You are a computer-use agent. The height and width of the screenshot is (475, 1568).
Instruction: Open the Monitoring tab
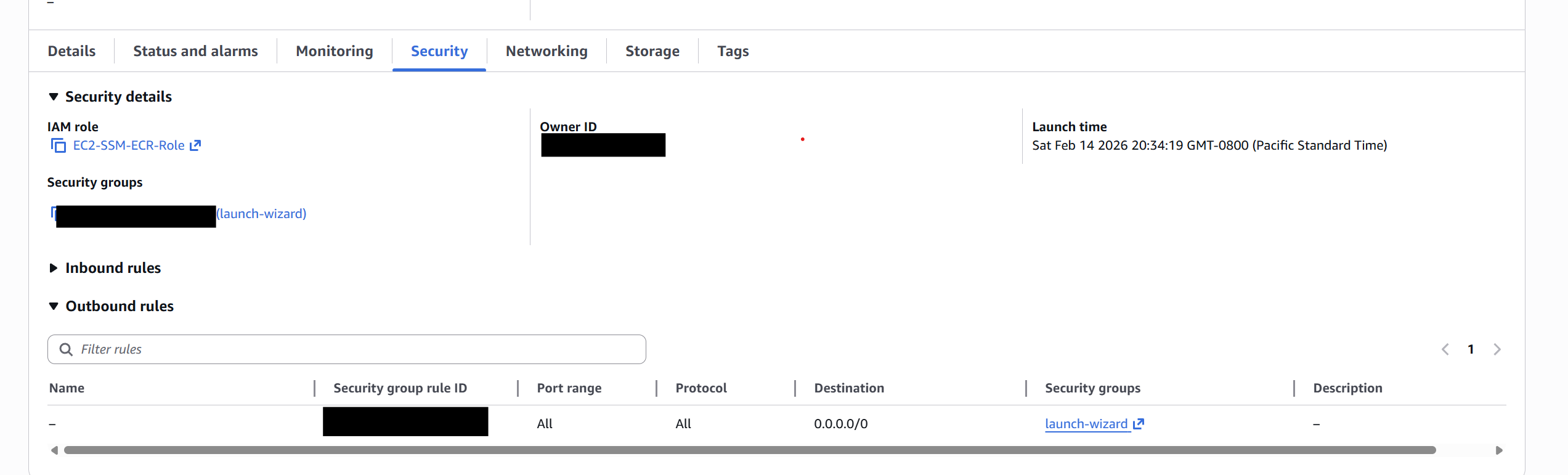[335, 51]
